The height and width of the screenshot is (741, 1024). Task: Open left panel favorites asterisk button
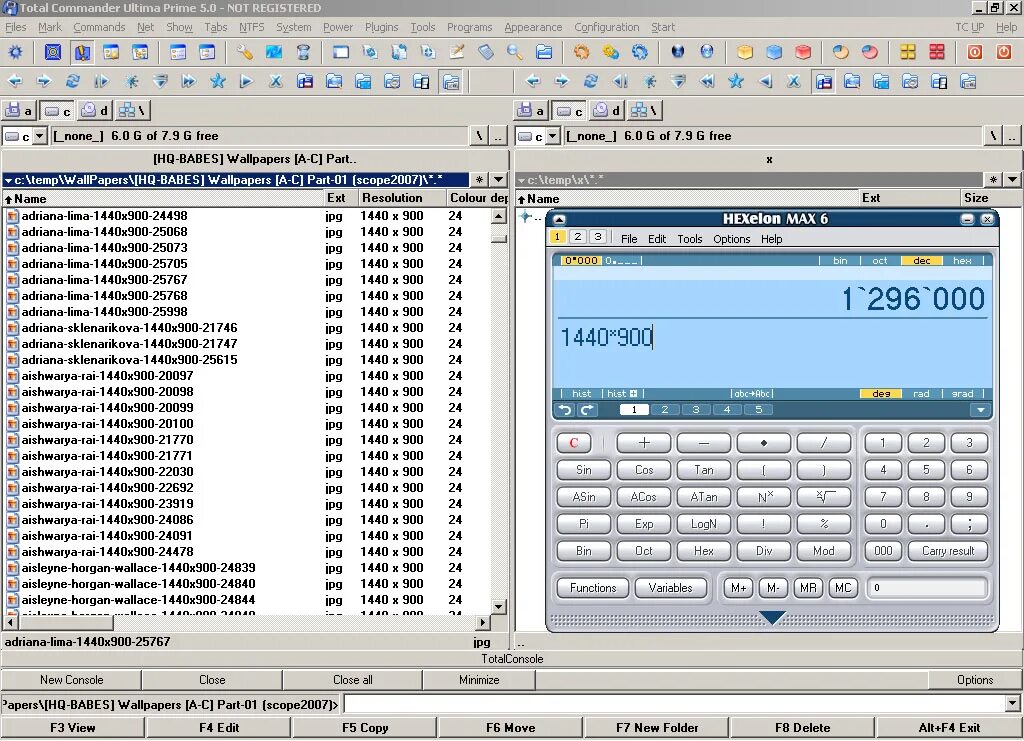click(x=479, y=180)
